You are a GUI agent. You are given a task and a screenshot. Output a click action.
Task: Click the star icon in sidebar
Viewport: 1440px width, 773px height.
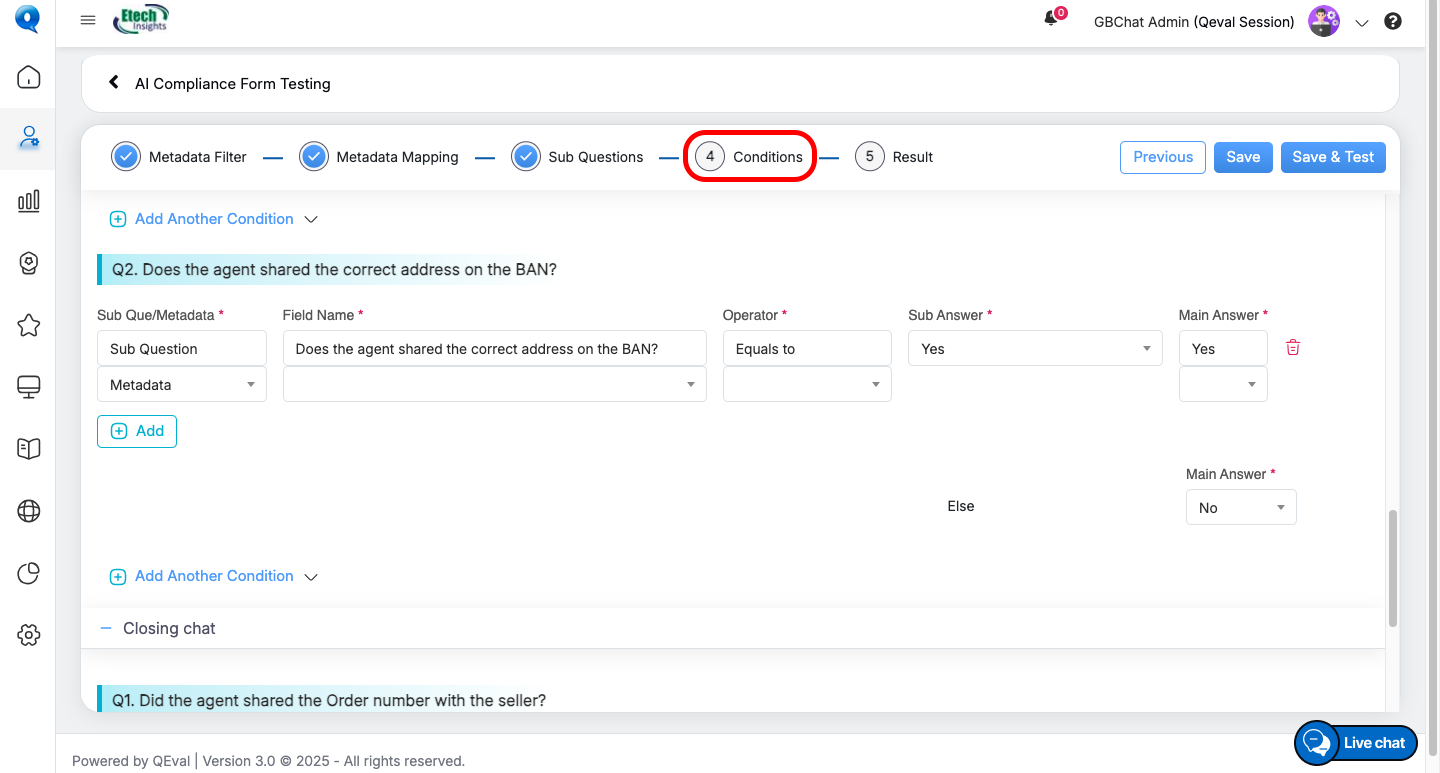coord(29,325)
